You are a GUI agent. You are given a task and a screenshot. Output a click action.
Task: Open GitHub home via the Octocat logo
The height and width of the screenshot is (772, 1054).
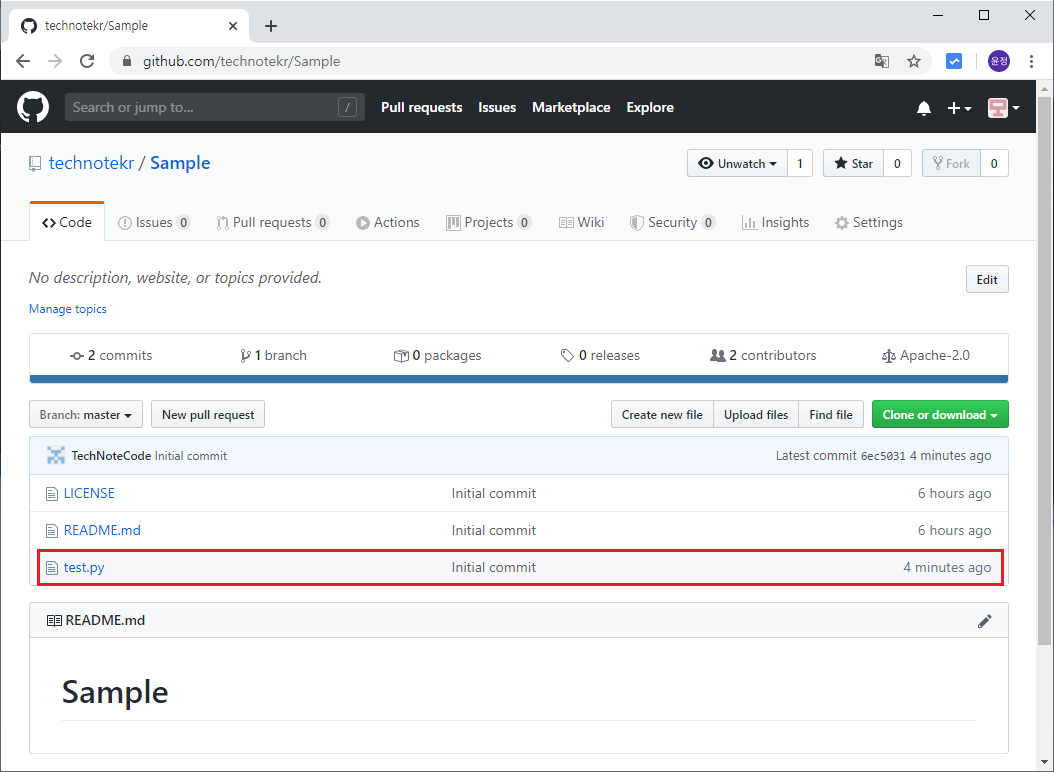click(x=33, y=107)
